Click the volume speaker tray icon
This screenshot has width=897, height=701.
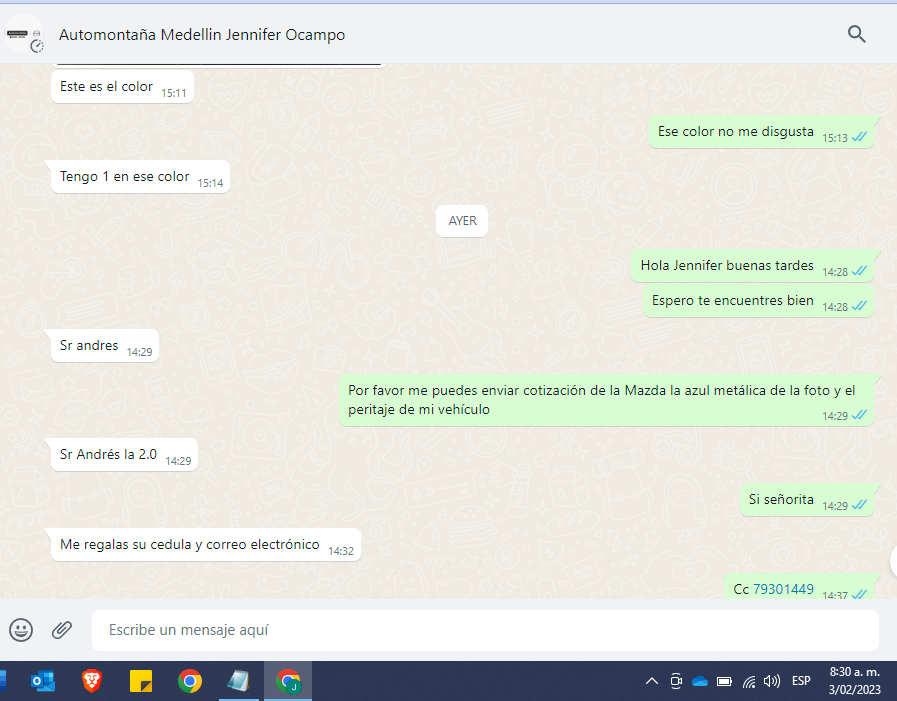click(x=772, y=681)
